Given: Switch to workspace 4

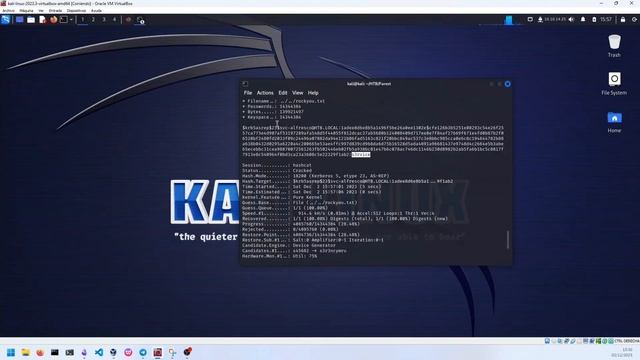Looking at the screenshot, I should point(114,20).
